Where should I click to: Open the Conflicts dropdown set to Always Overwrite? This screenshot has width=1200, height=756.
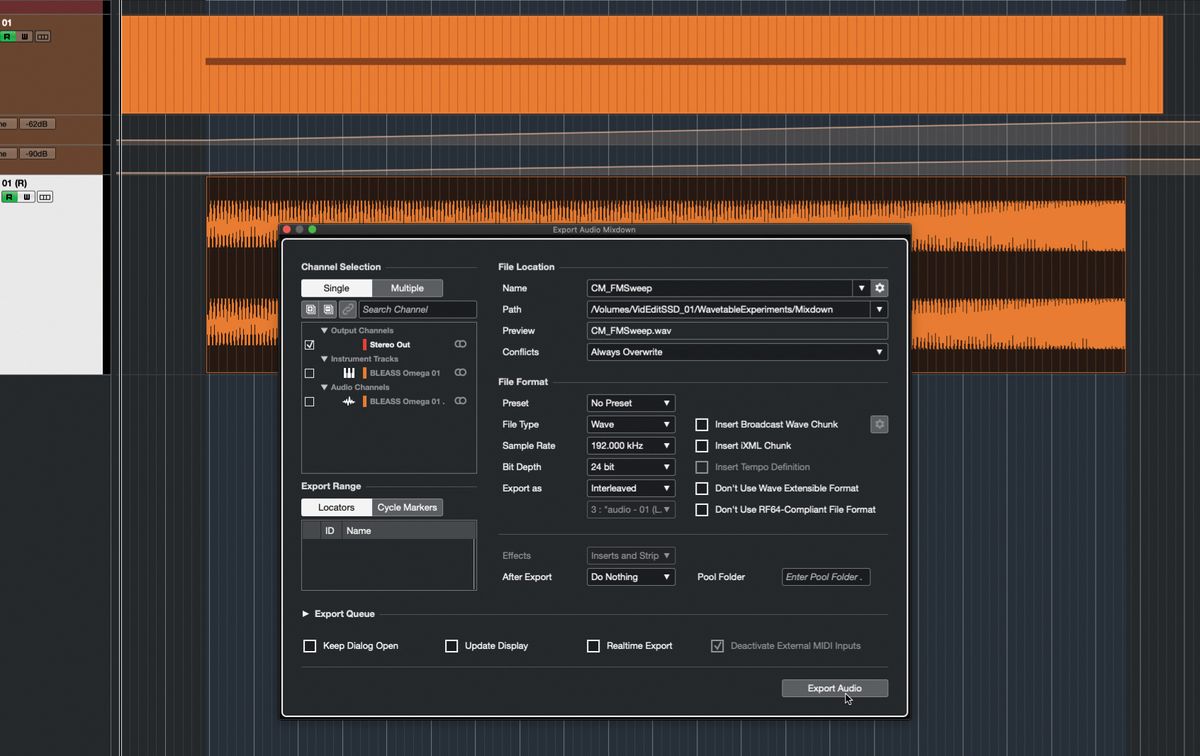737,352
